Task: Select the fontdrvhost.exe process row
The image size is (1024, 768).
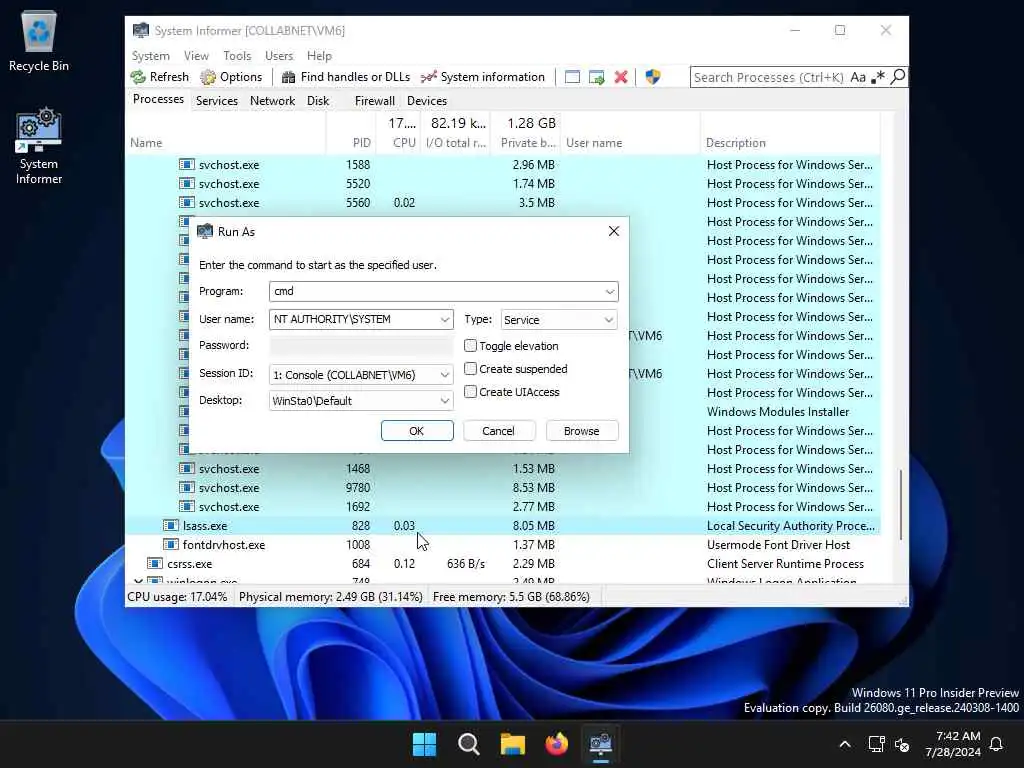Action: tap(503, 545)
